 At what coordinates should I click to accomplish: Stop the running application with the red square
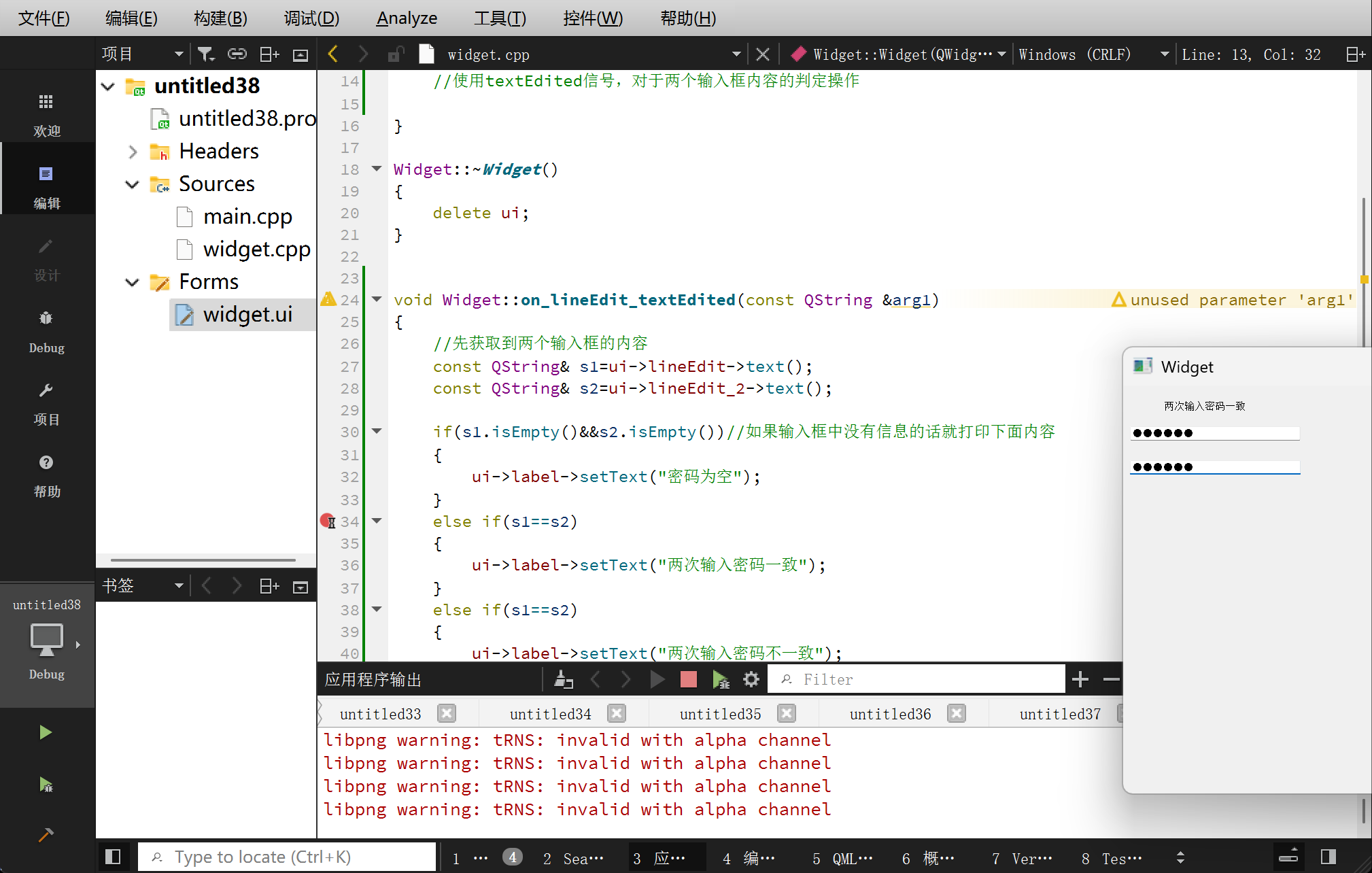point(688,679)
